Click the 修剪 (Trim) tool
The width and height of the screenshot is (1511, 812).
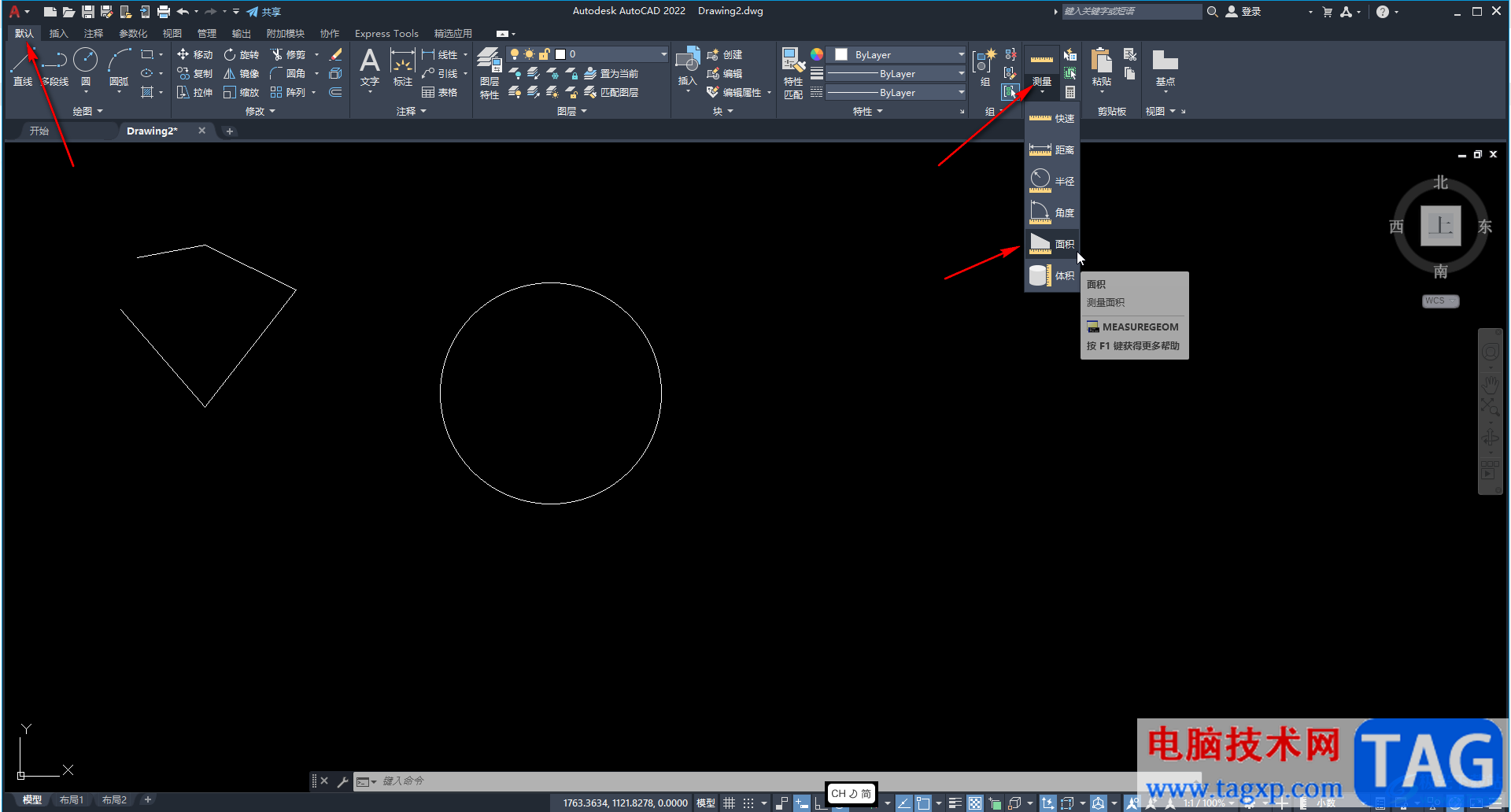[288, 54]
